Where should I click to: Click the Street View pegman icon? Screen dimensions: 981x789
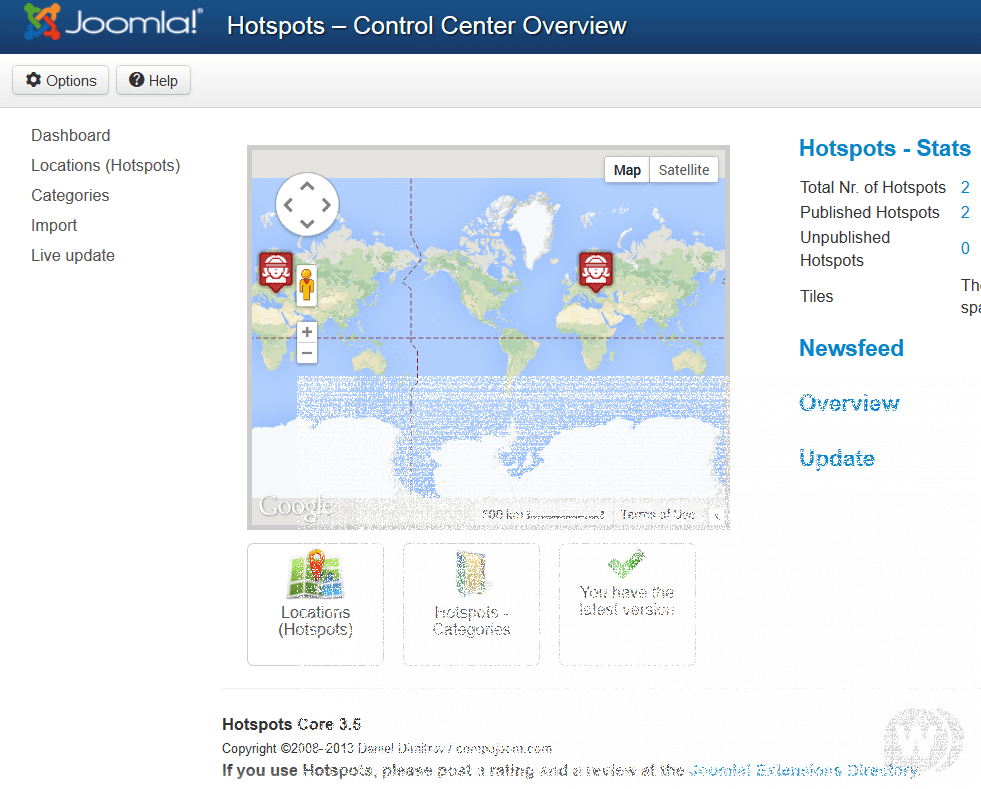tap(306, 285)
